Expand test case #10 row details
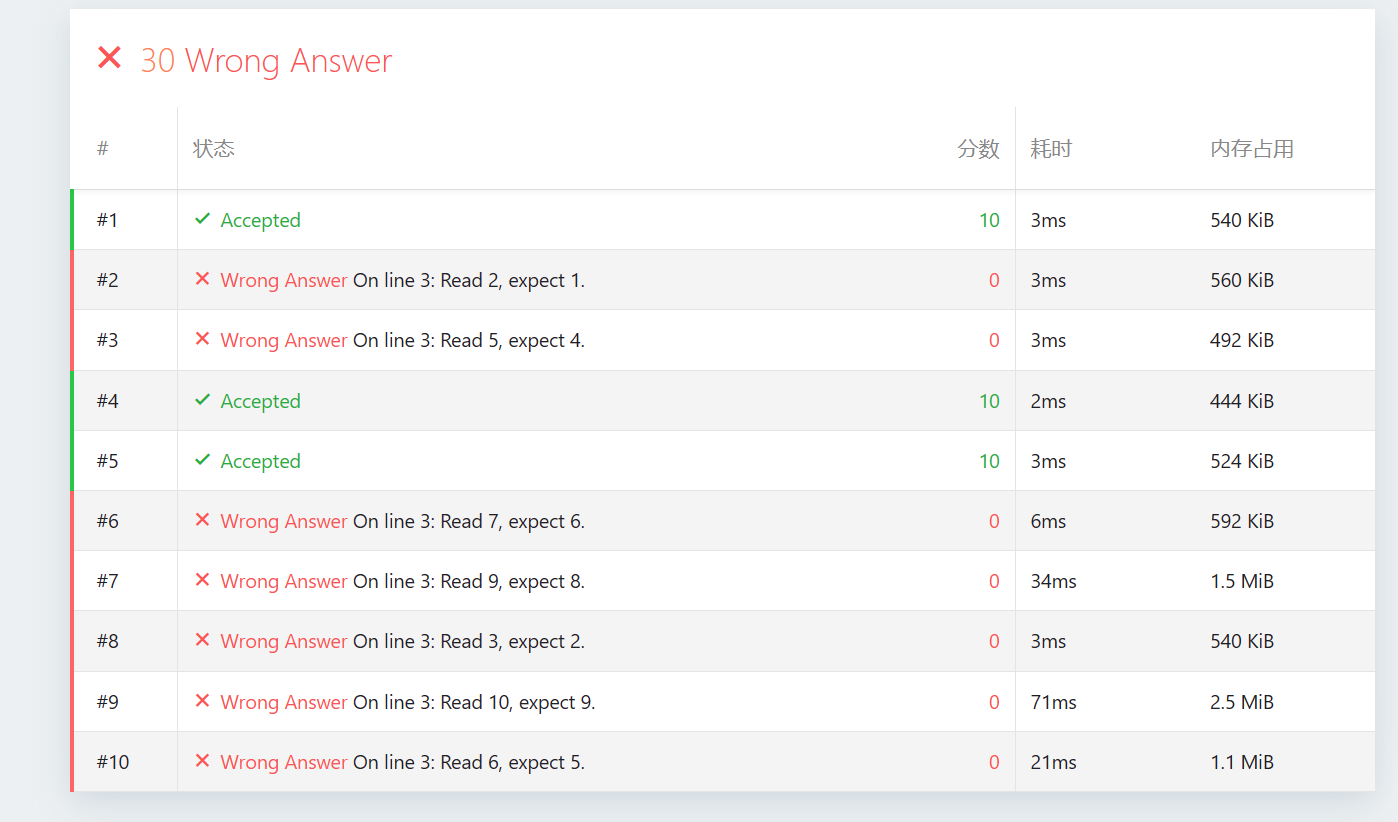 tap(112, 762)
